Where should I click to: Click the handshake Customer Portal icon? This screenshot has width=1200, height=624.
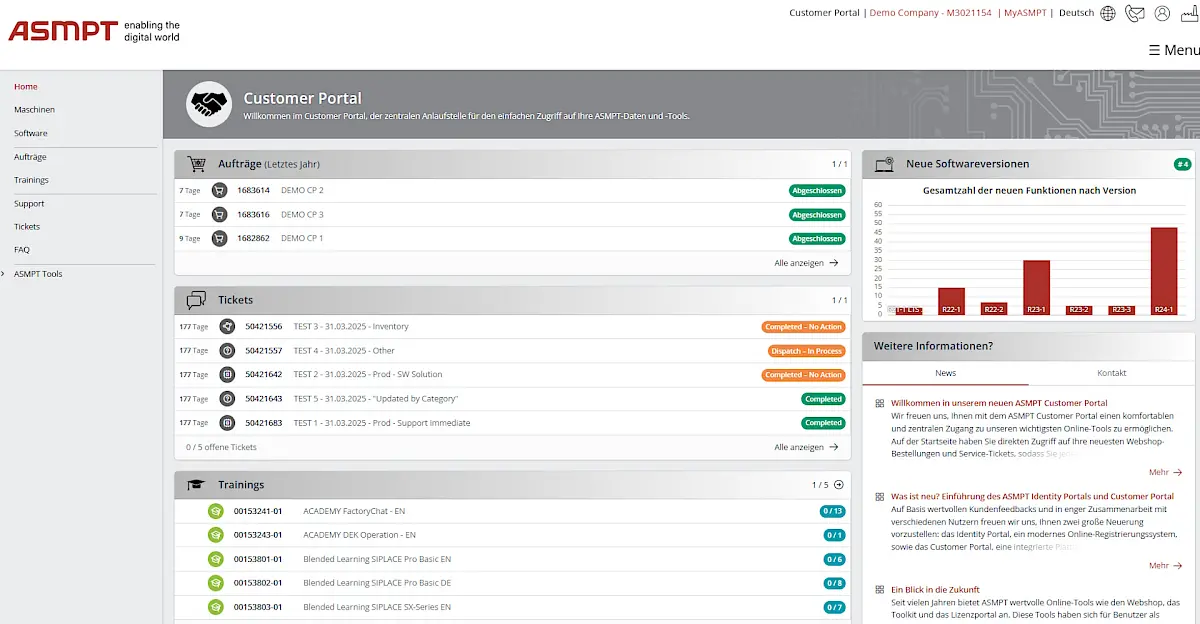pos(208,104)
